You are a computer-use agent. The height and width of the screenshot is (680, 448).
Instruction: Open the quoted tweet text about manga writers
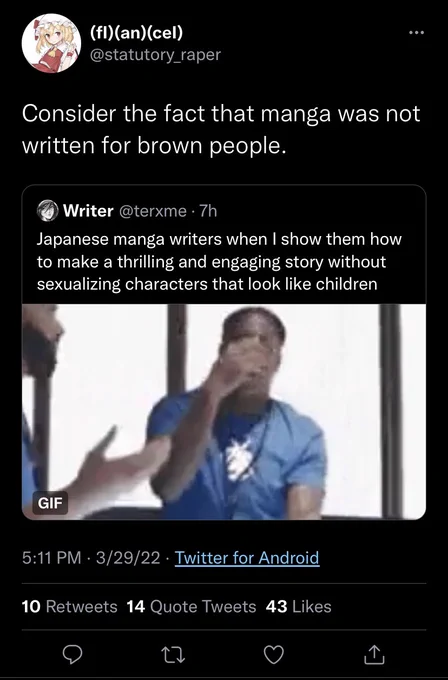[x=219, y=262]
